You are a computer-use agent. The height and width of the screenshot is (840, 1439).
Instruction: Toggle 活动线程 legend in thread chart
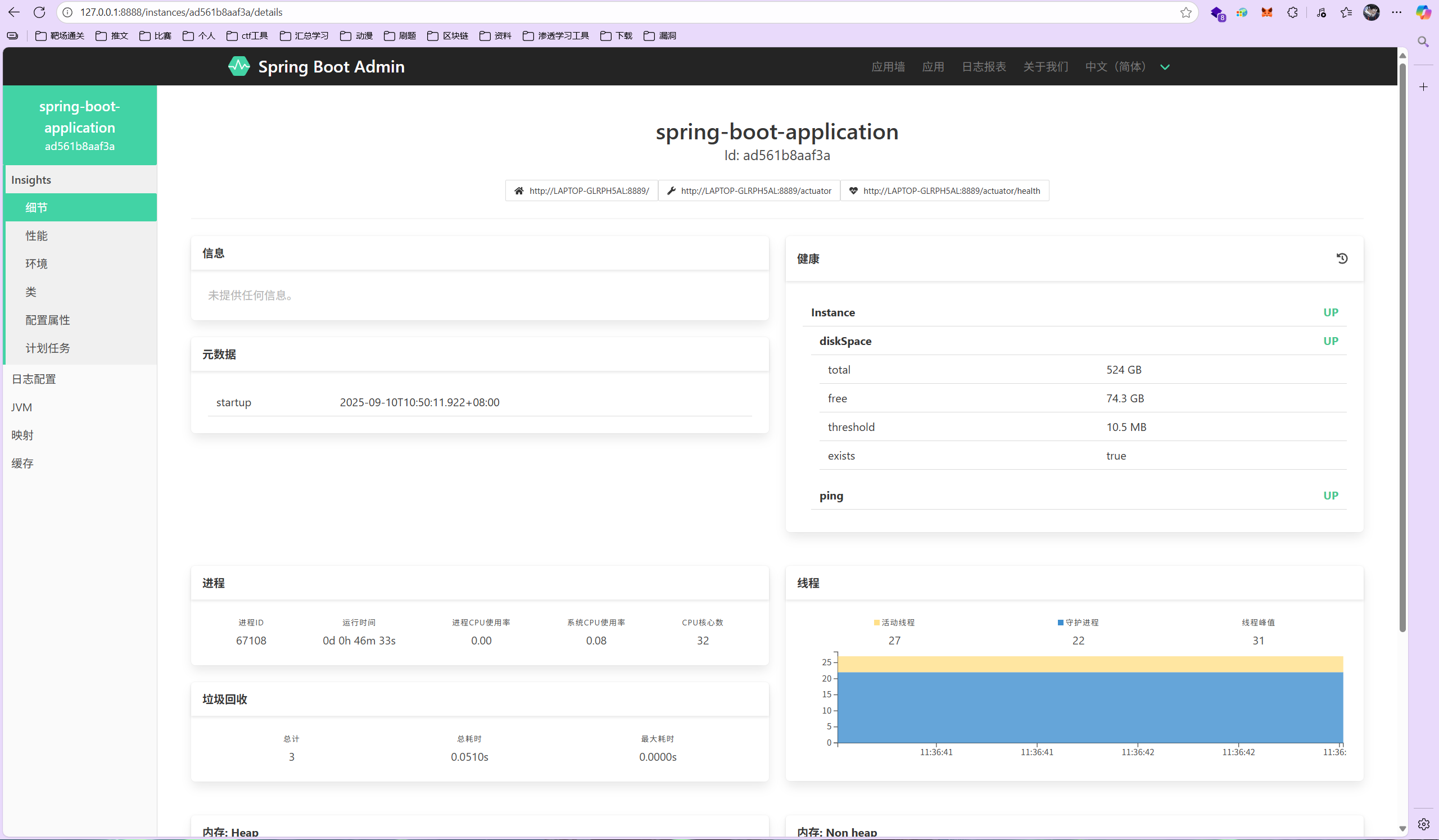[x=894, y=623]
